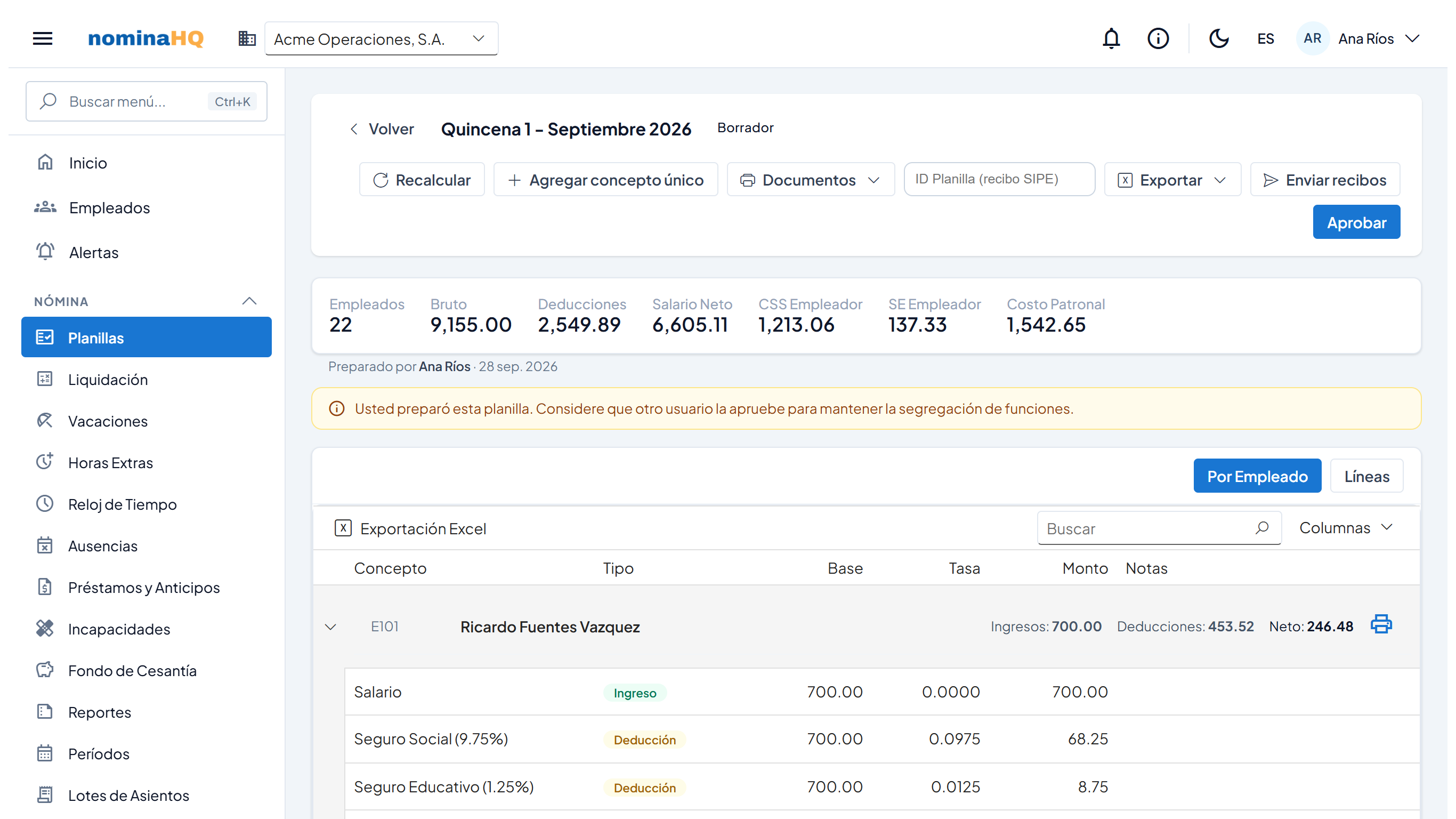Click the search magnifier in table Buscar field
Viewport: 1456px width, 819px height.
[1262, 528]
